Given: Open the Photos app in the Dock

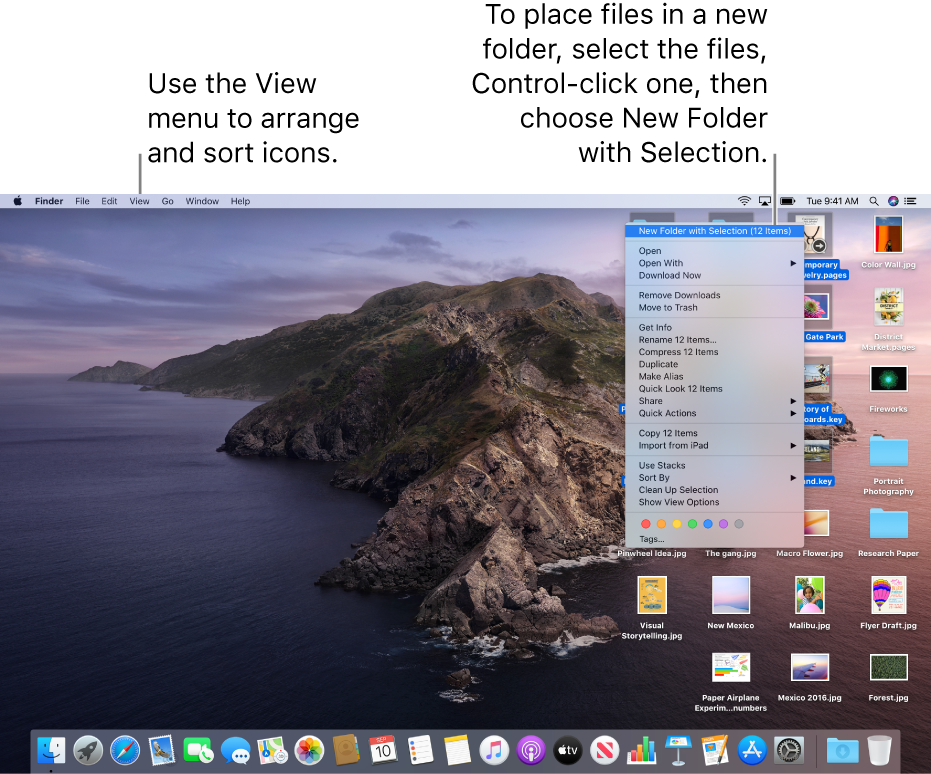Looking at the screenshot, I should tap(309, 749).
